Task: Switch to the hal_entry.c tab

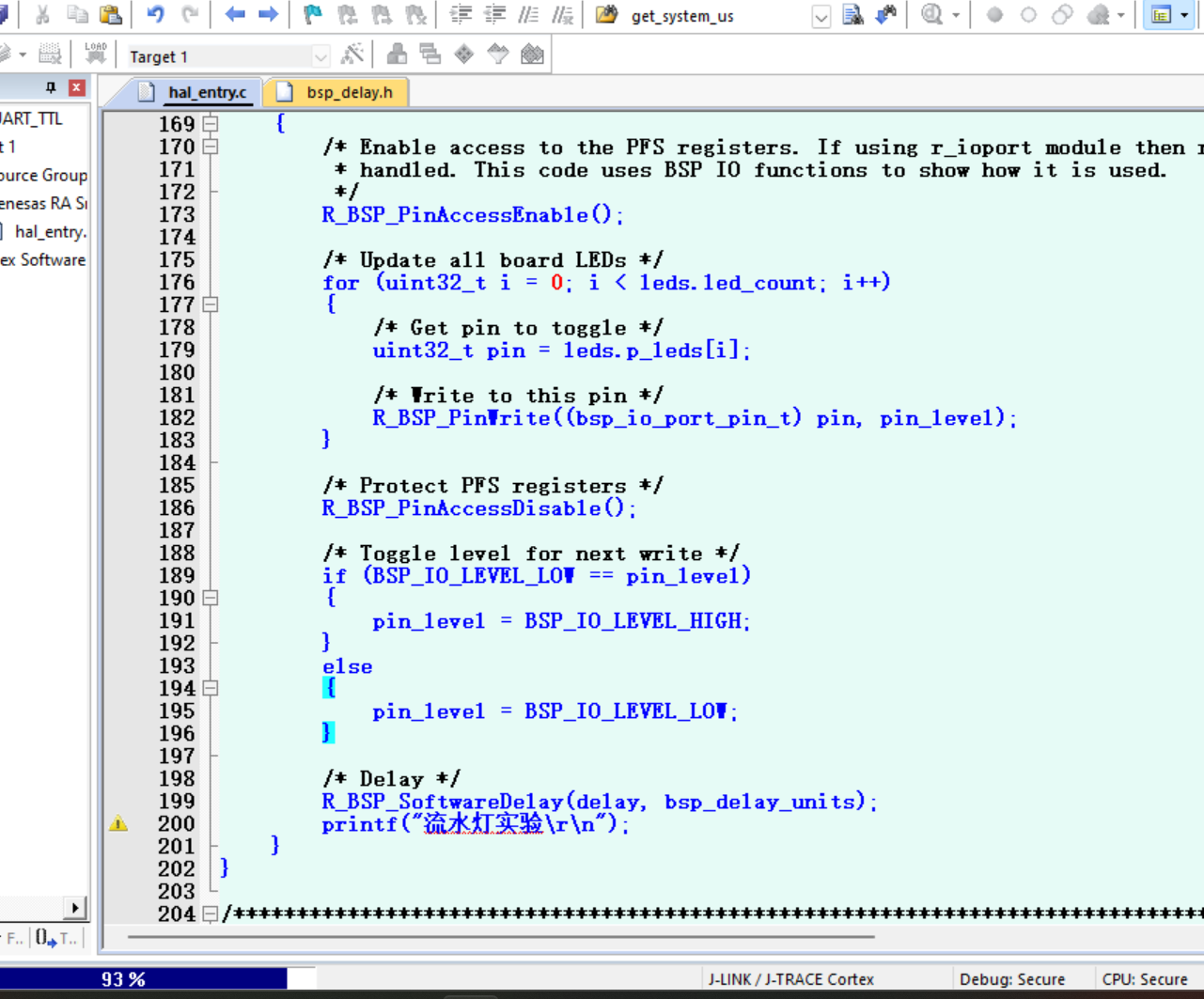Action: click(195, 92)
